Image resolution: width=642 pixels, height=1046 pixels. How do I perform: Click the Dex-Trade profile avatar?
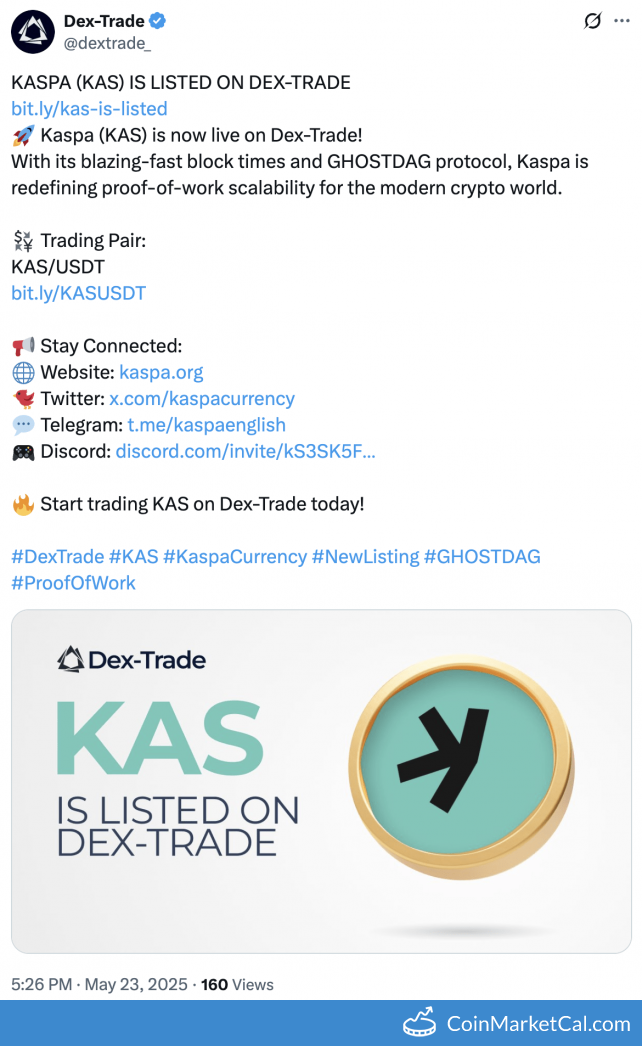[32, 32]
